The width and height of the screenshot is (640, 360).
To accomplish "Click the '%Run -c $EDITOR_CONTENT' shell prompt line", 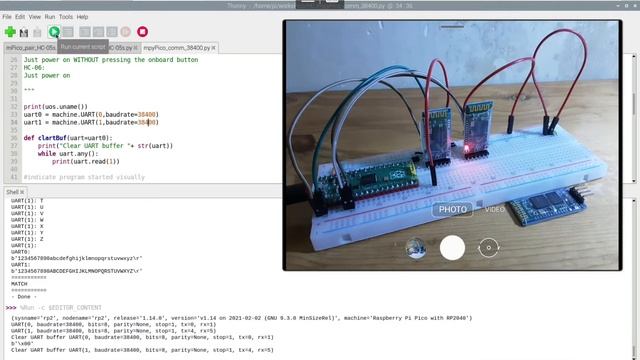I will click(x=61, y=307).
